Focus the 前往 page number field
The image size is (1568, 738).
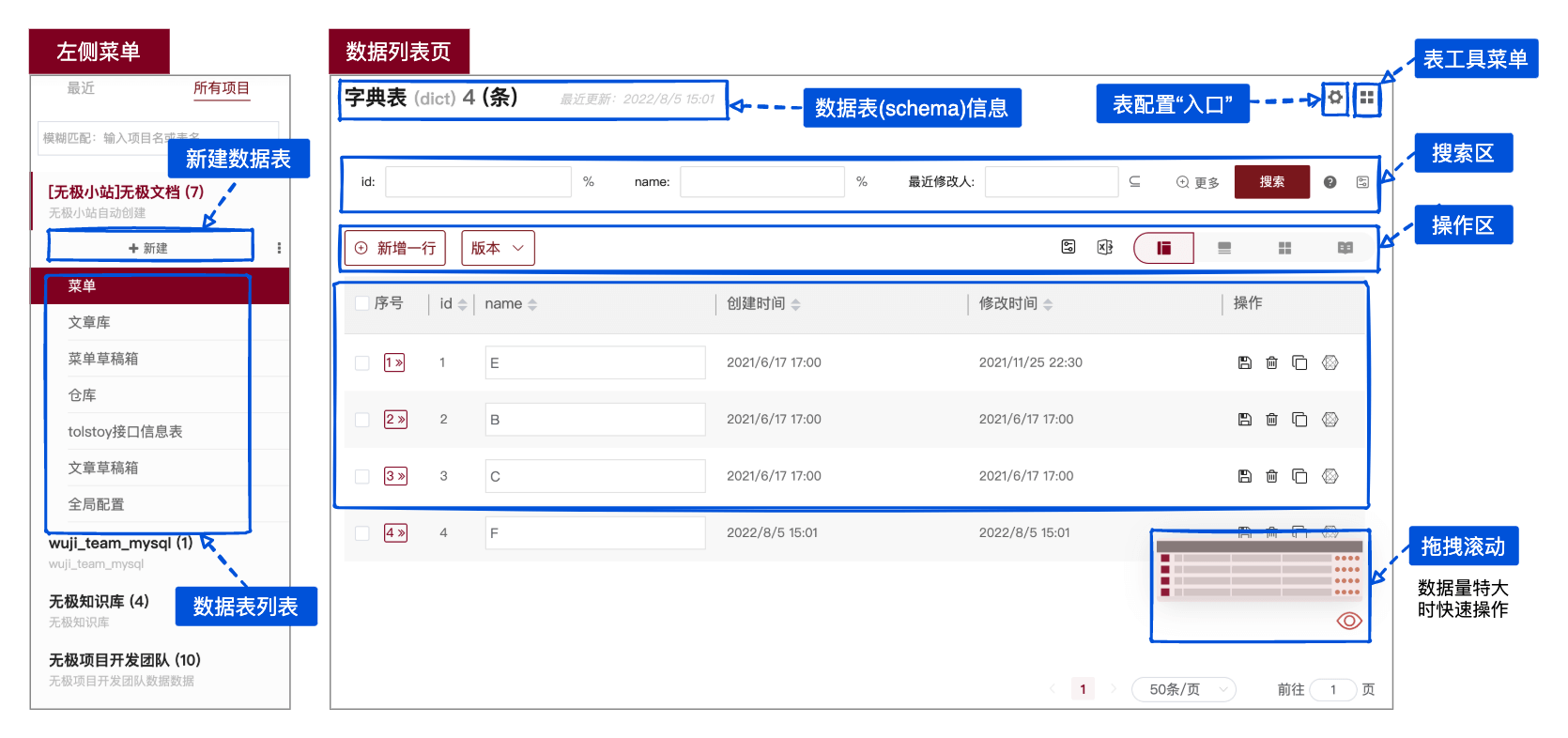click(x=1333, y=689)
